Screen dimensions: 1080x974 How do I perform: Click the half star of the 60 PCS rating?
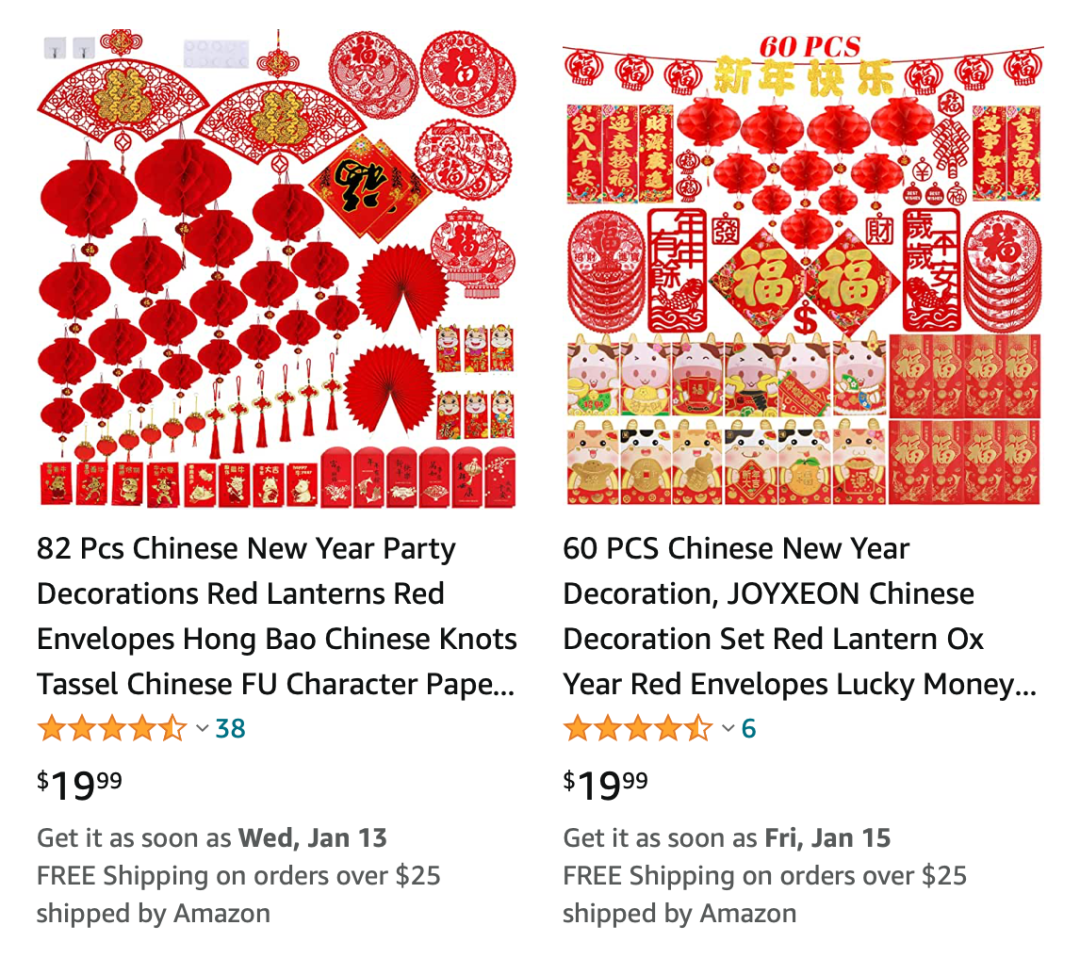698,728
